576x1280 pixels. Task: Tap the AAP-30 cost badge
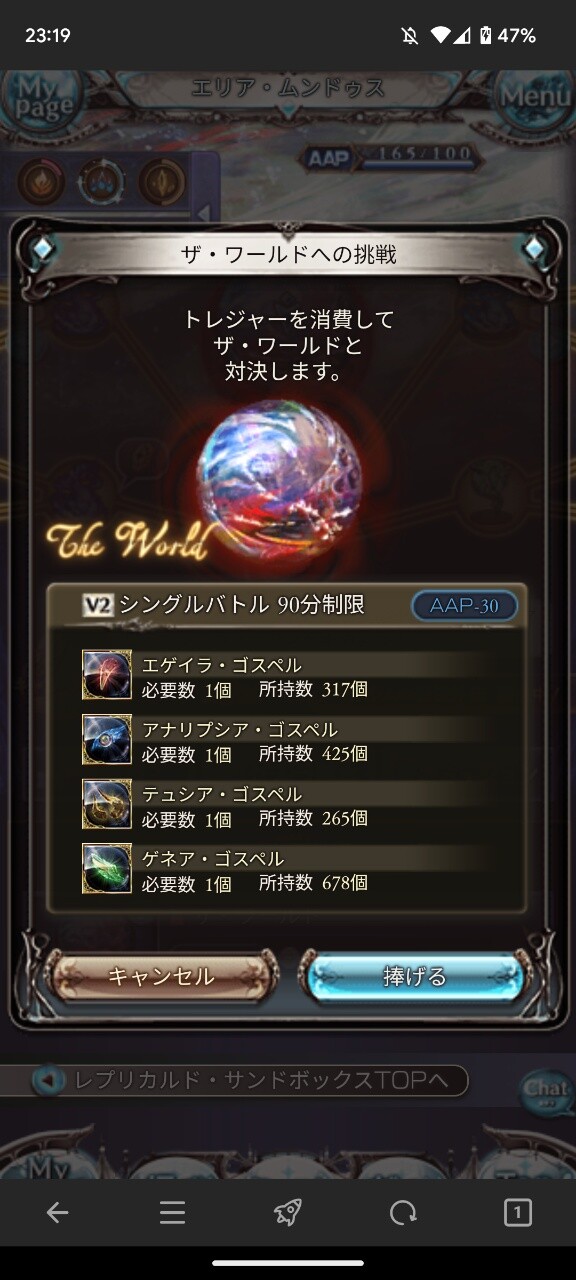465,606
